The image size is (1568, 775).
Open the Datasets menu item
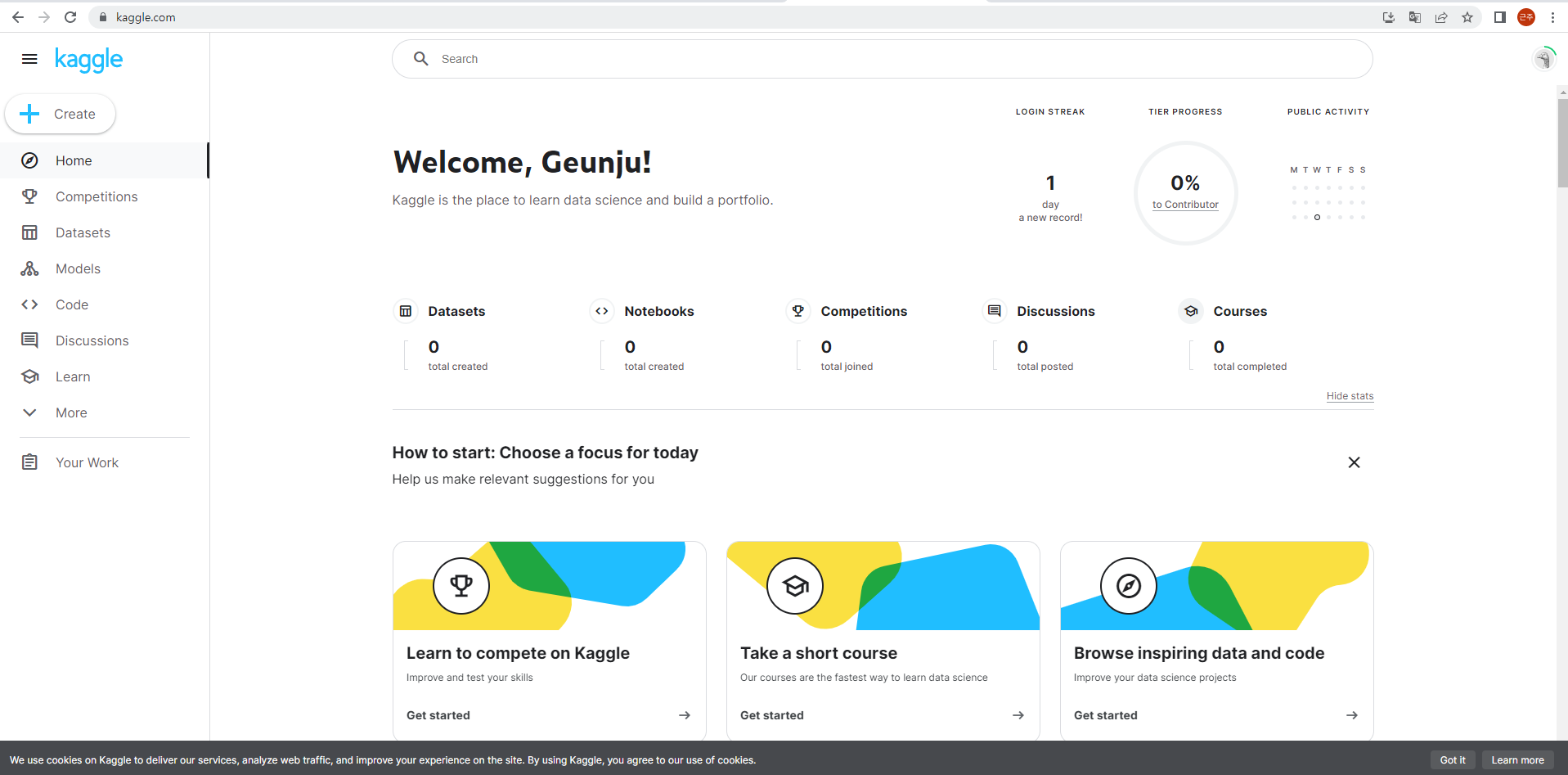coord(104,232)
